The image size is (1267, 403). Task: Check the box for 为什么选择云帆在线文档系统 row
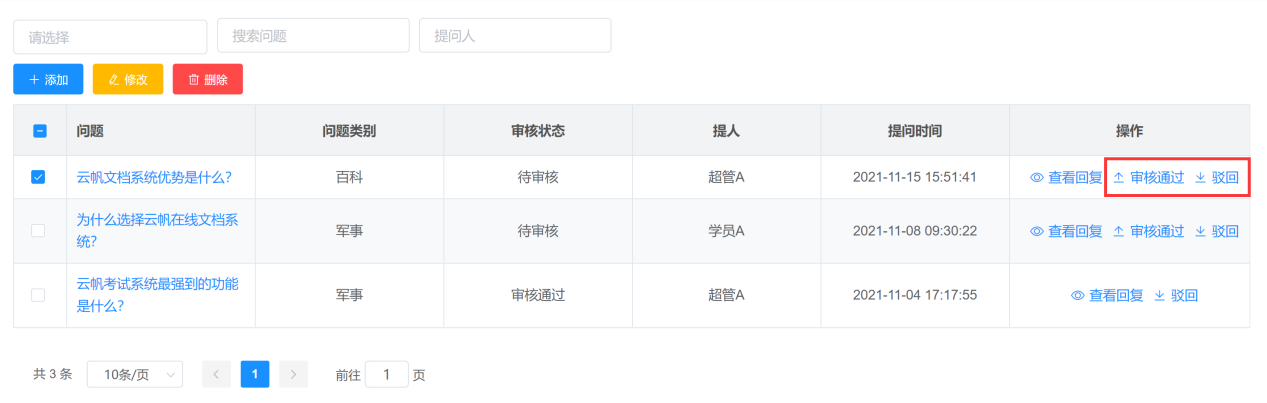(x=39, y=231)
